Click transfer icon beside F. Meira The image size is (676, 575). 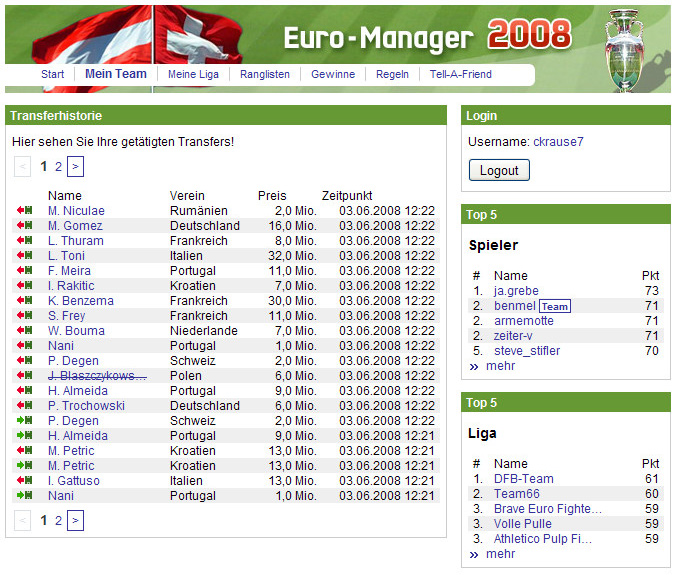[25, 271]
